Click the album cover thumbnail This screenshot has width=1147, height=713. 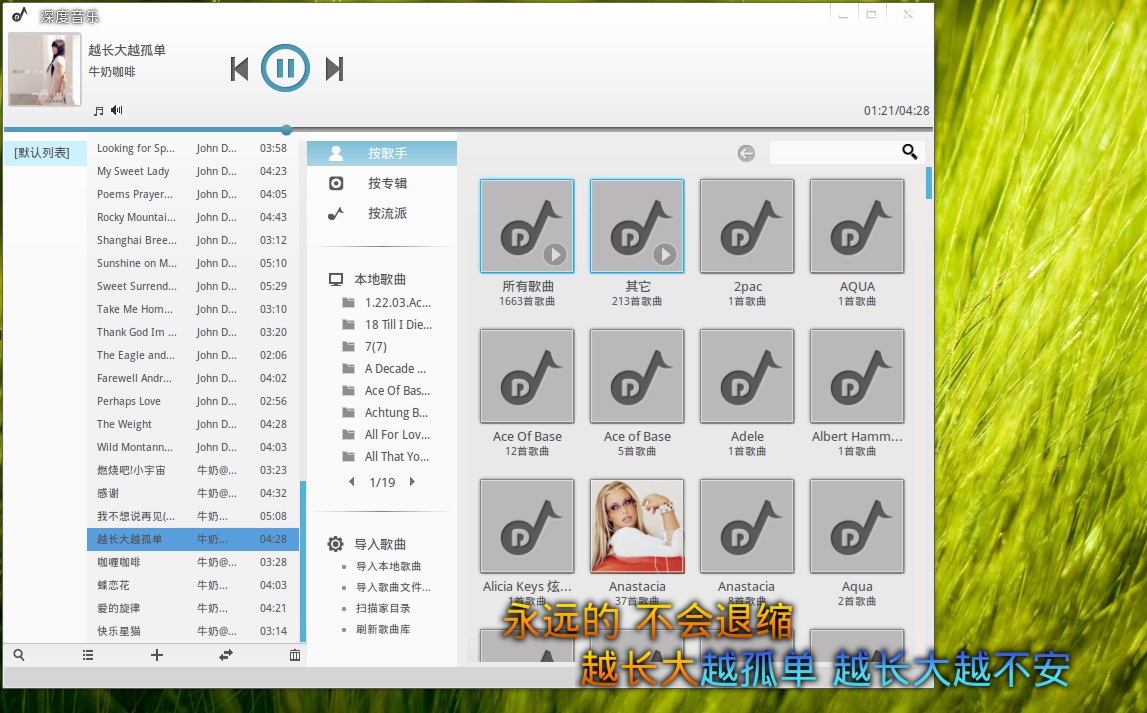click(x=45, y=69)
